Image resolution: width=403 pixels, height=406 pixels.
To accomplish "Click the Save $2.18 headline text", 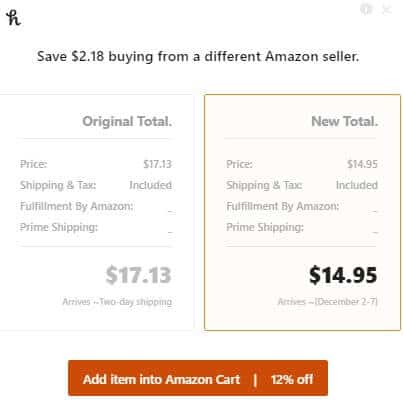I will pyautogui.click(x=198, y=56).
